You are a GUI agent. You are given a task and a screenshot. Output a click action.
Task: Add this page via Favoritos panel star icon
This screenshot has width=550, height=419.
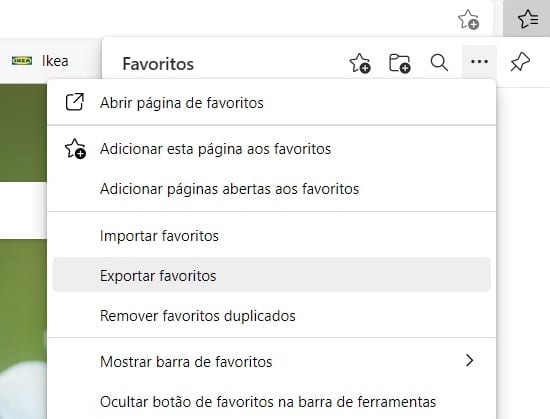click(360, 63)
